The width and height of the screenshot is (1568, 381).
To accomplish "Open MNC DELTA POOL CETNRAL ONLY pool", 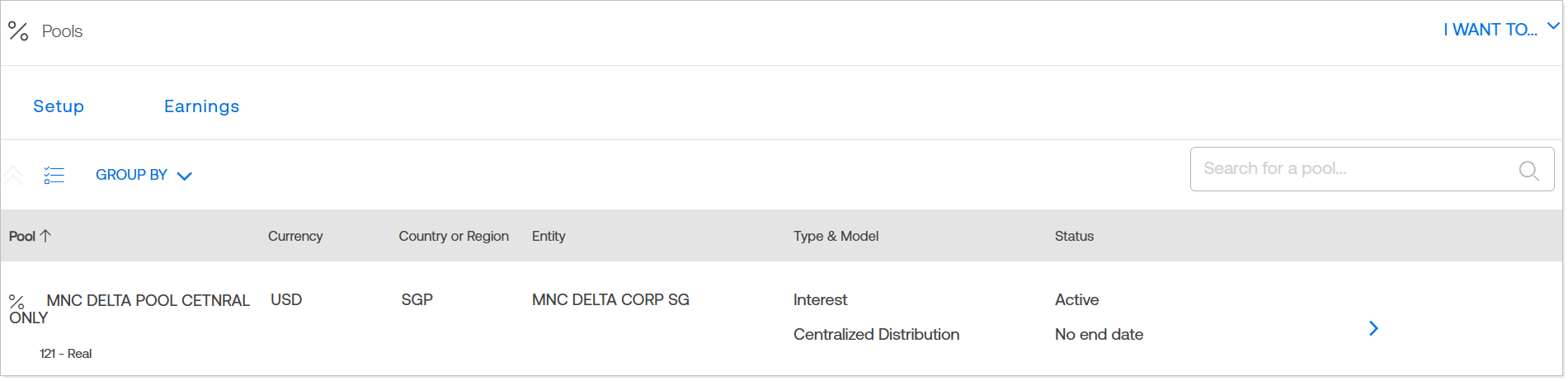I will [x=148, y=301].
